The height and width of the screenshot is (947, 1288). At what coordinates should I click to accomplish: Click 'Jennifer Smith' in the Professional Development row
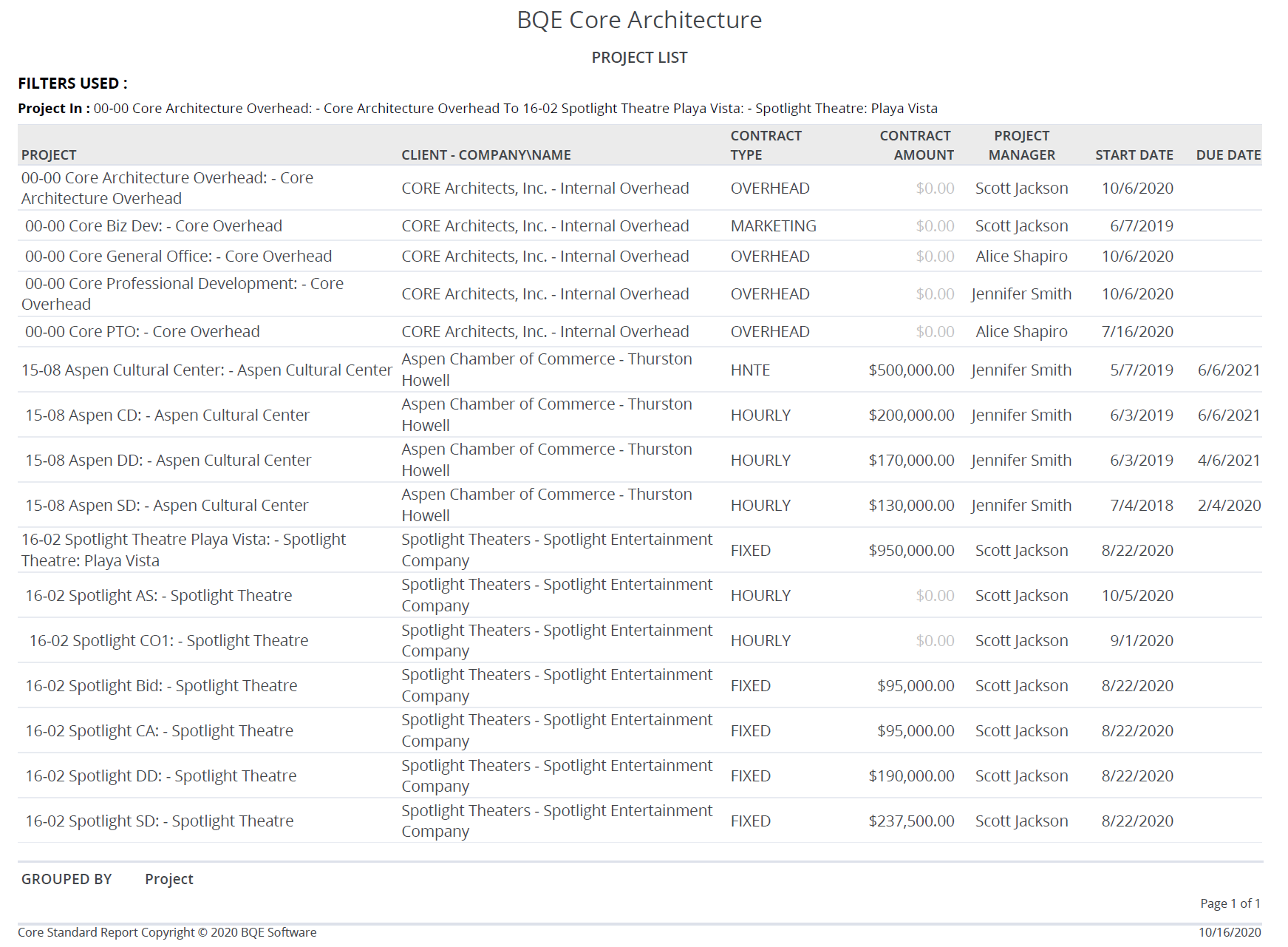pyautogui.click(x=1021, y=294)
